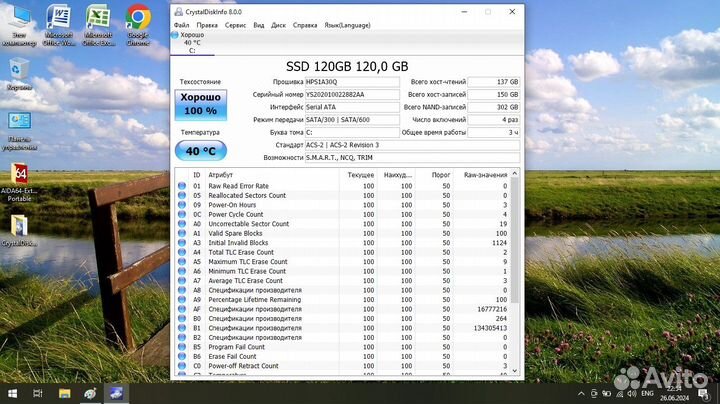
Task: Click the taskbar icon beside File Explorer
Action: pyautogui.click(x=90, y=393)
